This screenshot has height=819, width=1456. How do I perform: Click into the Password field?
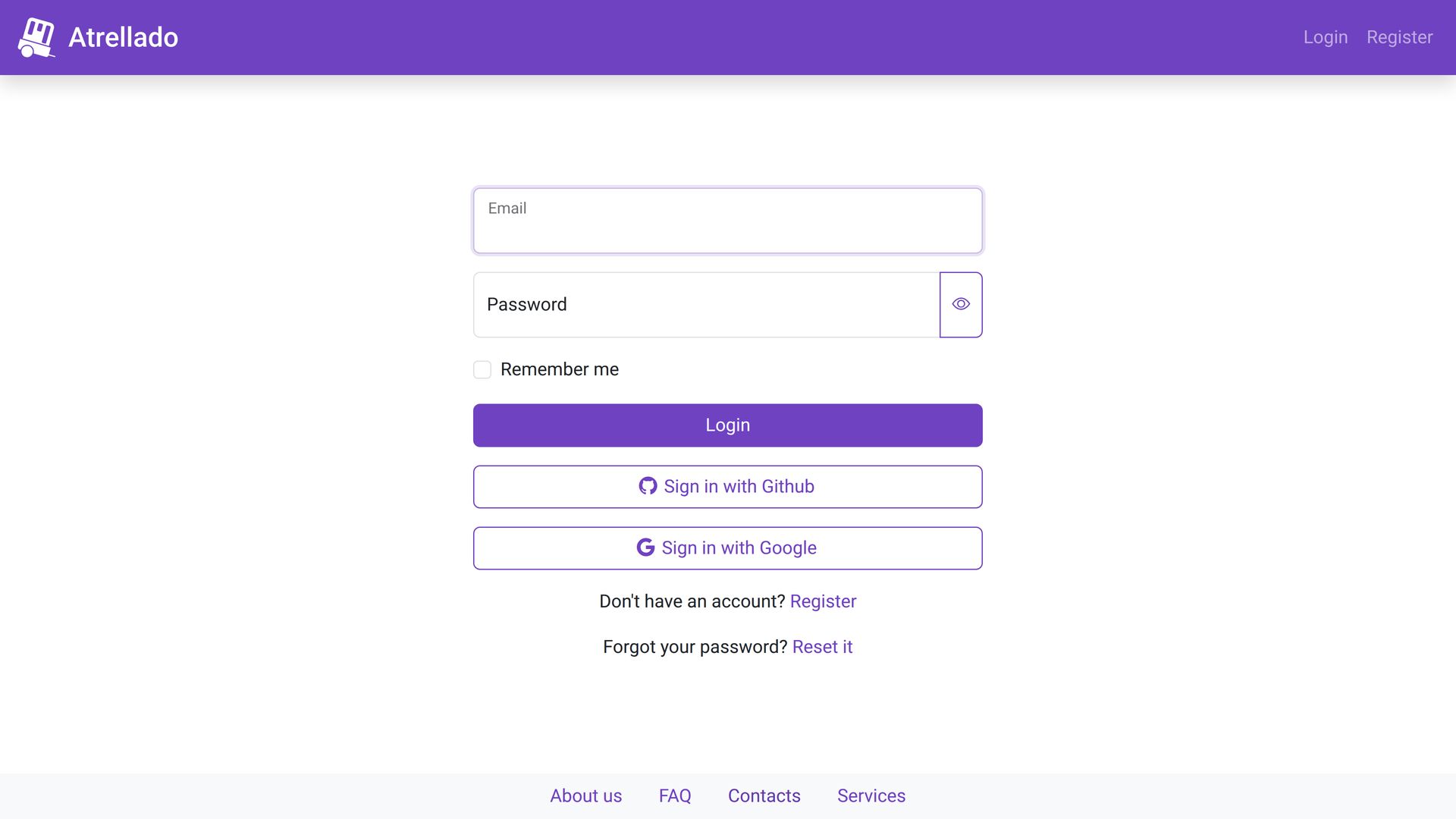coord(706,305)
